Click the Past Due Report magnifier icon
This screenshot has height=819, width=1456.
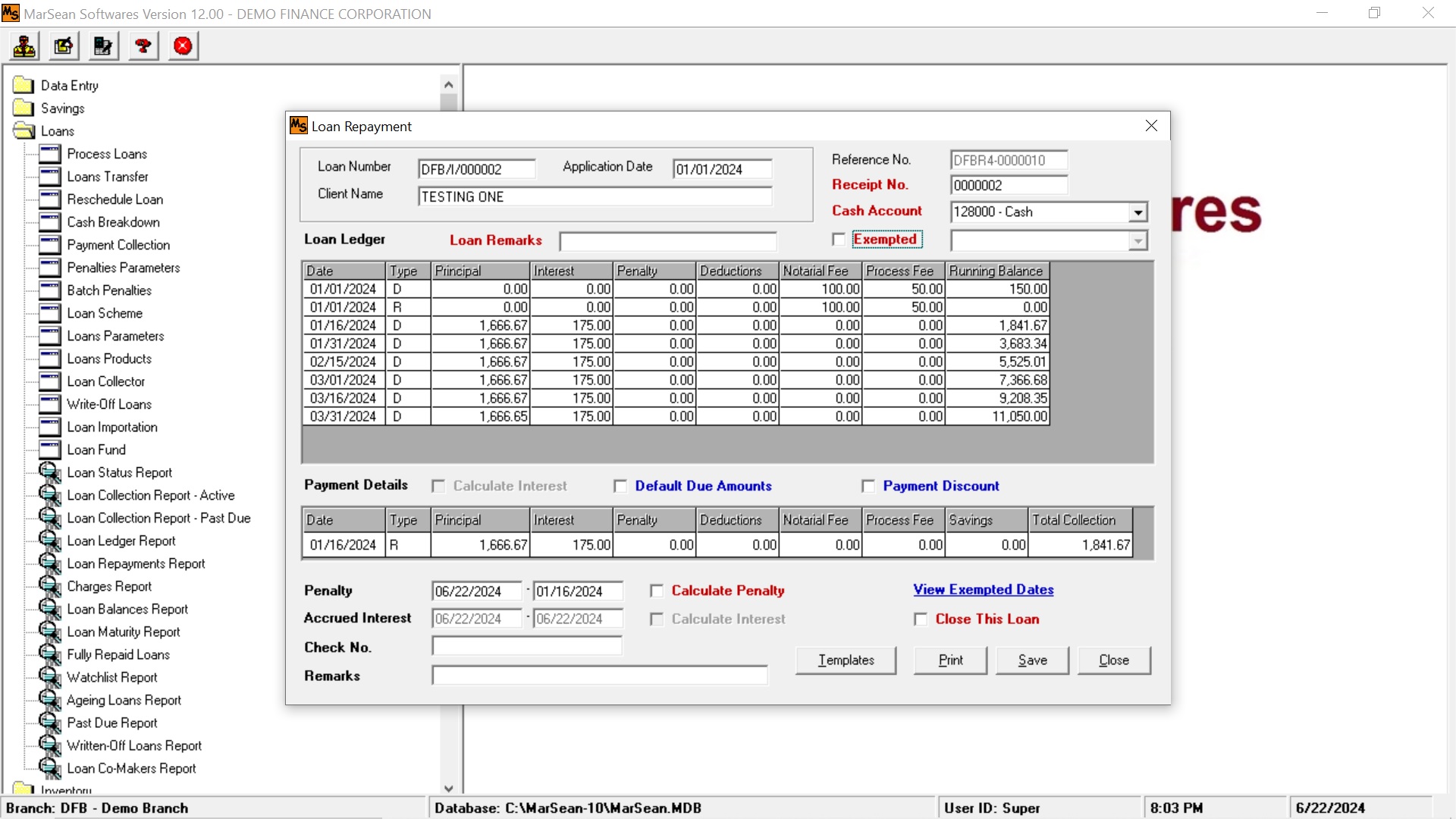50,723
